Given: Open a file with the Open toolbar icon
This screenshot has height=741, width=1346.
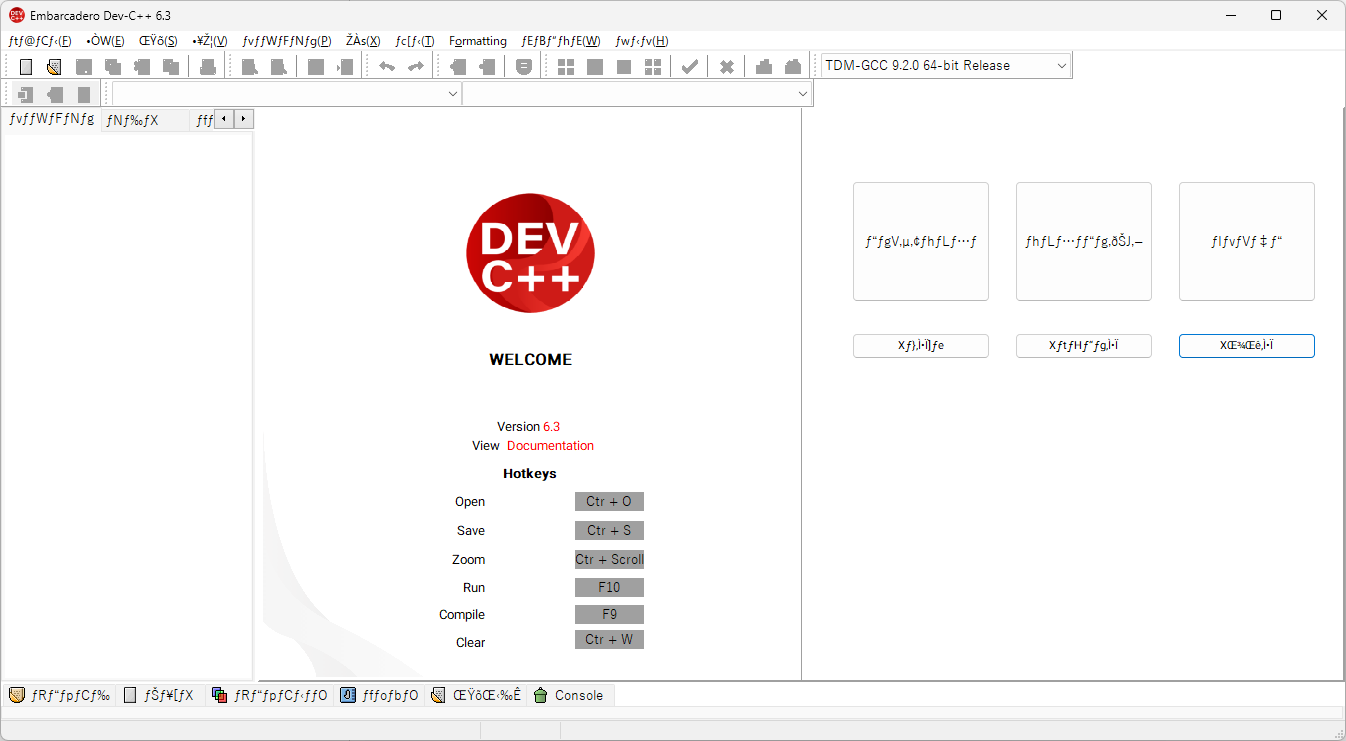Looking at the screenshot, I should (53, 65).
